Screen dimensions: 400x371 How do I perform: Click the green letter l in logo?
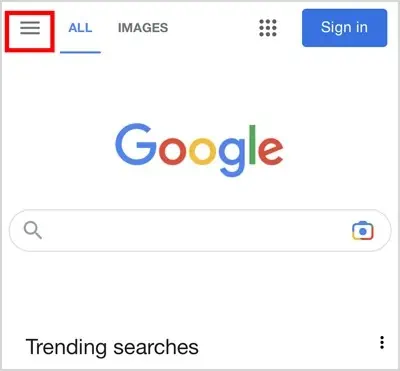pyautogui.click(x=252, y=145)
